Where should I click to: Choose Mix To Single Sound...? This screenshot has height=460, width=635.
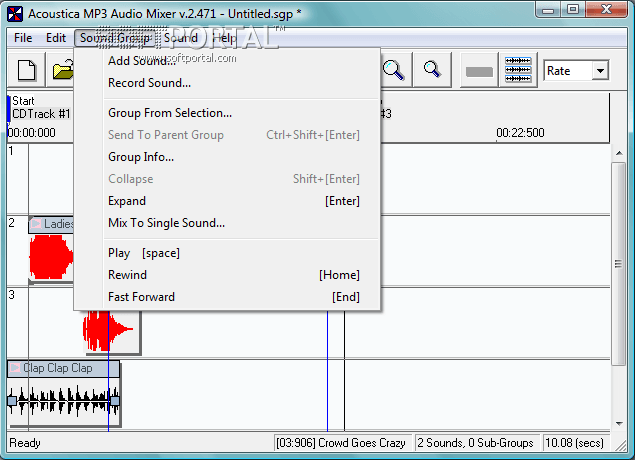[227, 223]
